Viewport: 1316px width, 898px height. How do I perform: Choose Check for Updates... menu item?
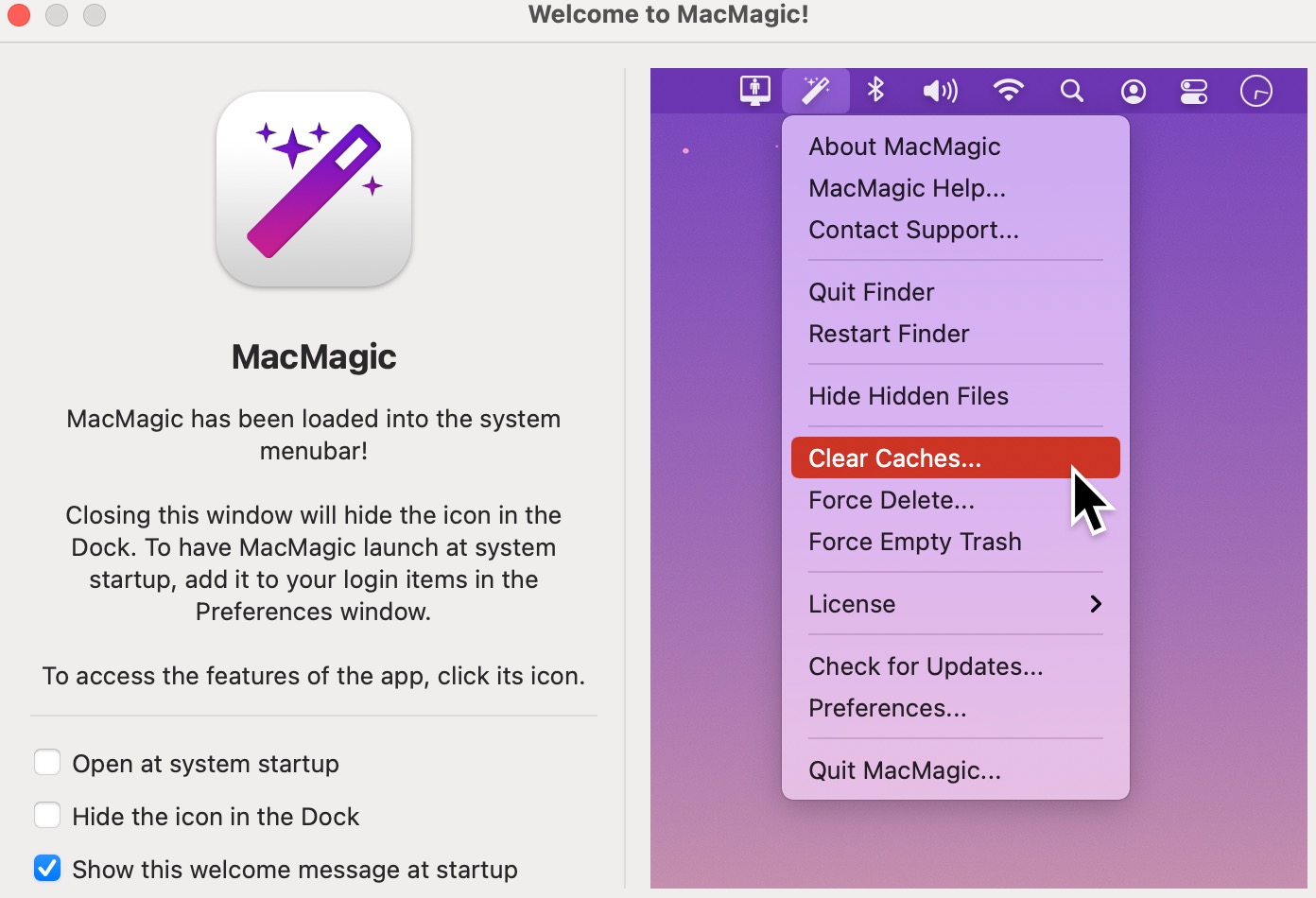[x=956, y=666]
